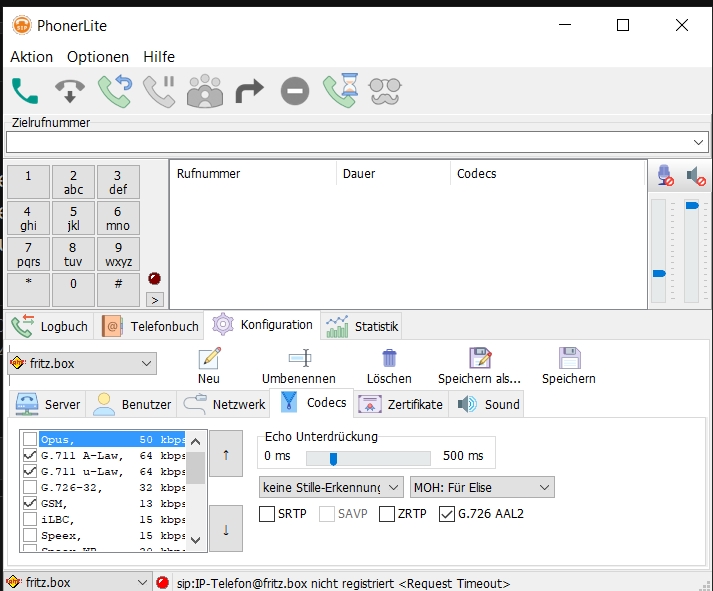Open the keine Stille-Erkennung dropdown

331,487
